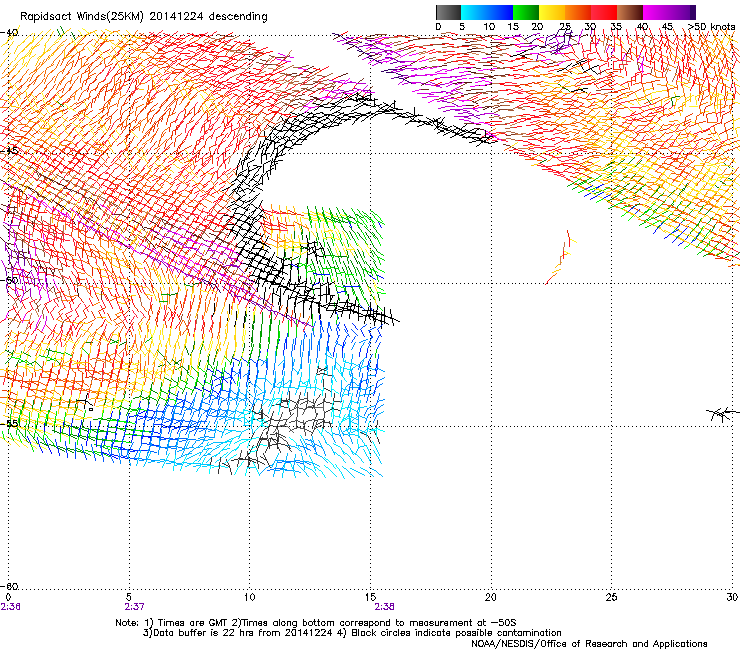Click the '20' label under the colorbar
The height and width of the screenshot is (650, 740).
[x=537, y=27]
